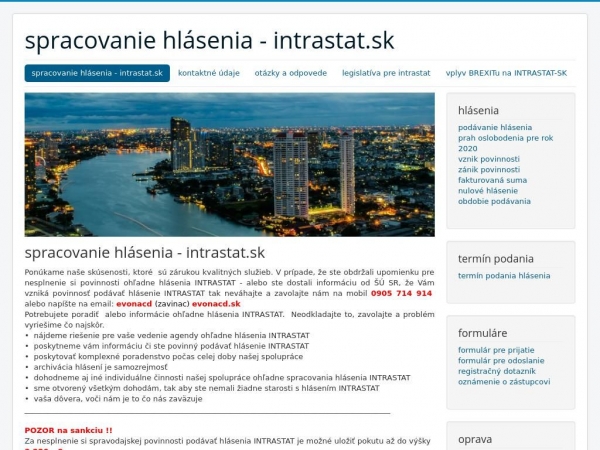Click the 'hlásenia' sidebar heading
This screenshot has width=600, height=450.
(x=478, y=111)
